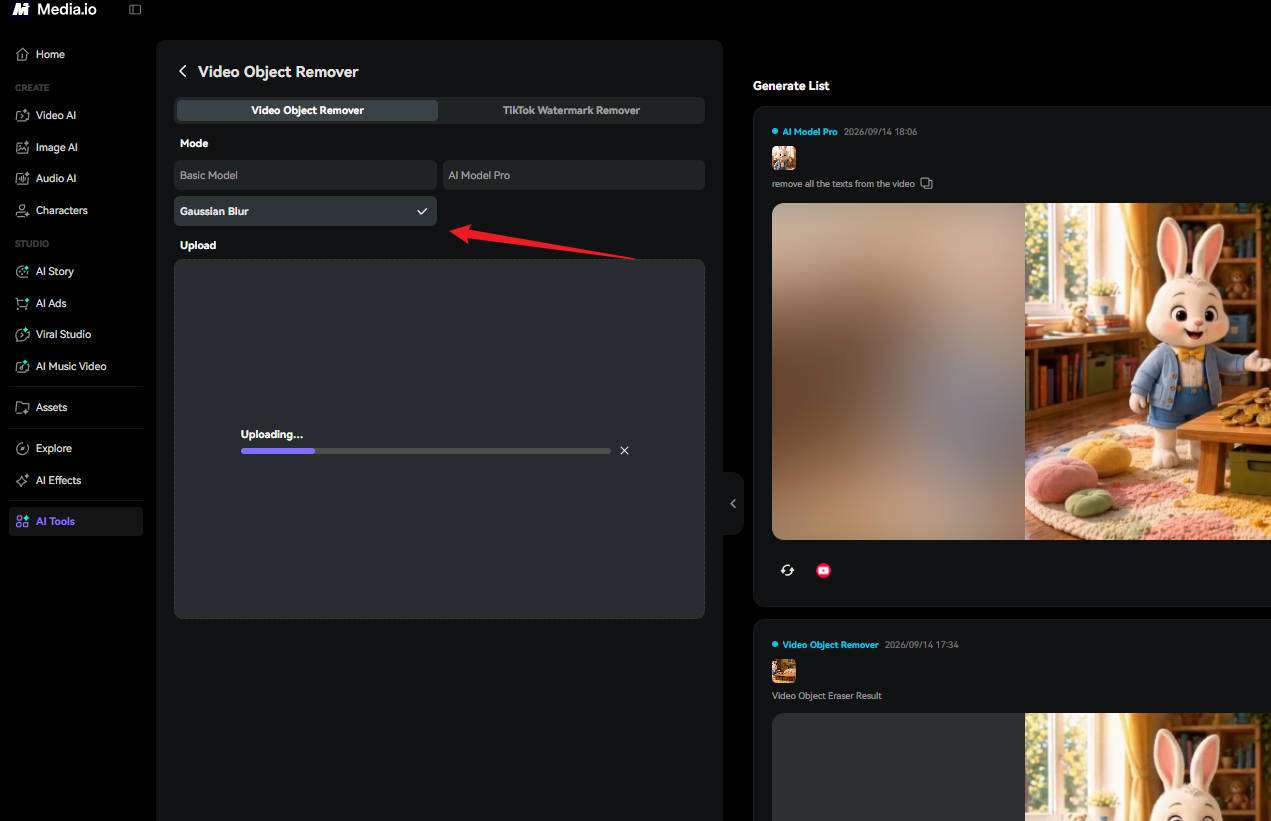Collapse the panel with the middle chevron handle

733,504
